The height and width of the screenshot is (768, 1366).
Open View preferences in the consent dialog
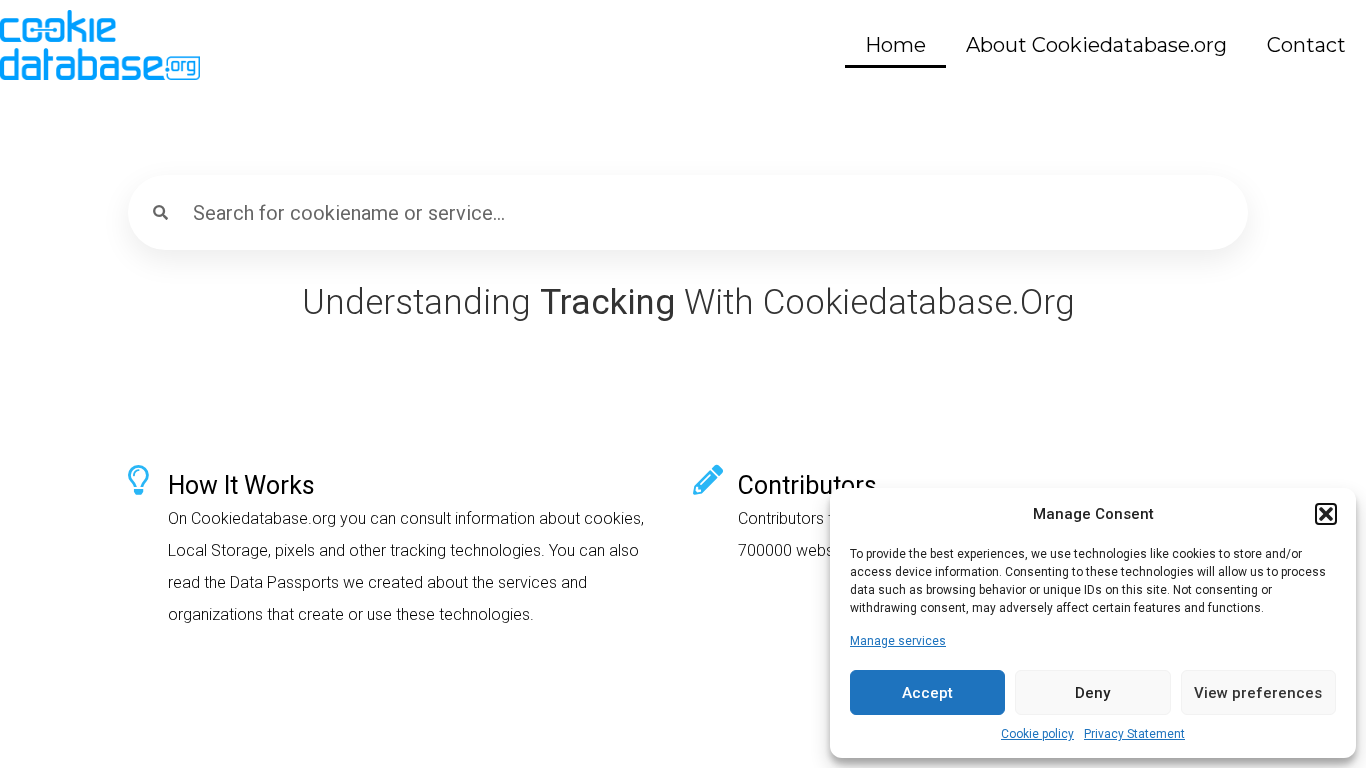coord(1258,693)
